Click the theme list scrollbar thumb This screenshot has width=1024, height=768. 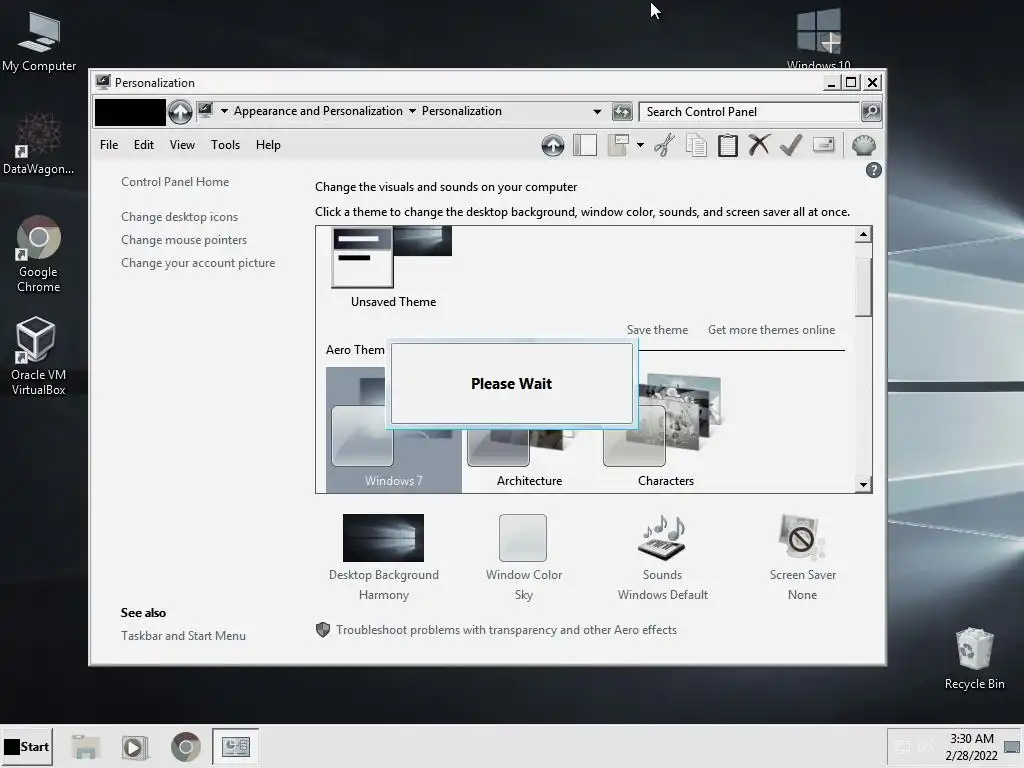[x=863, y=287]
